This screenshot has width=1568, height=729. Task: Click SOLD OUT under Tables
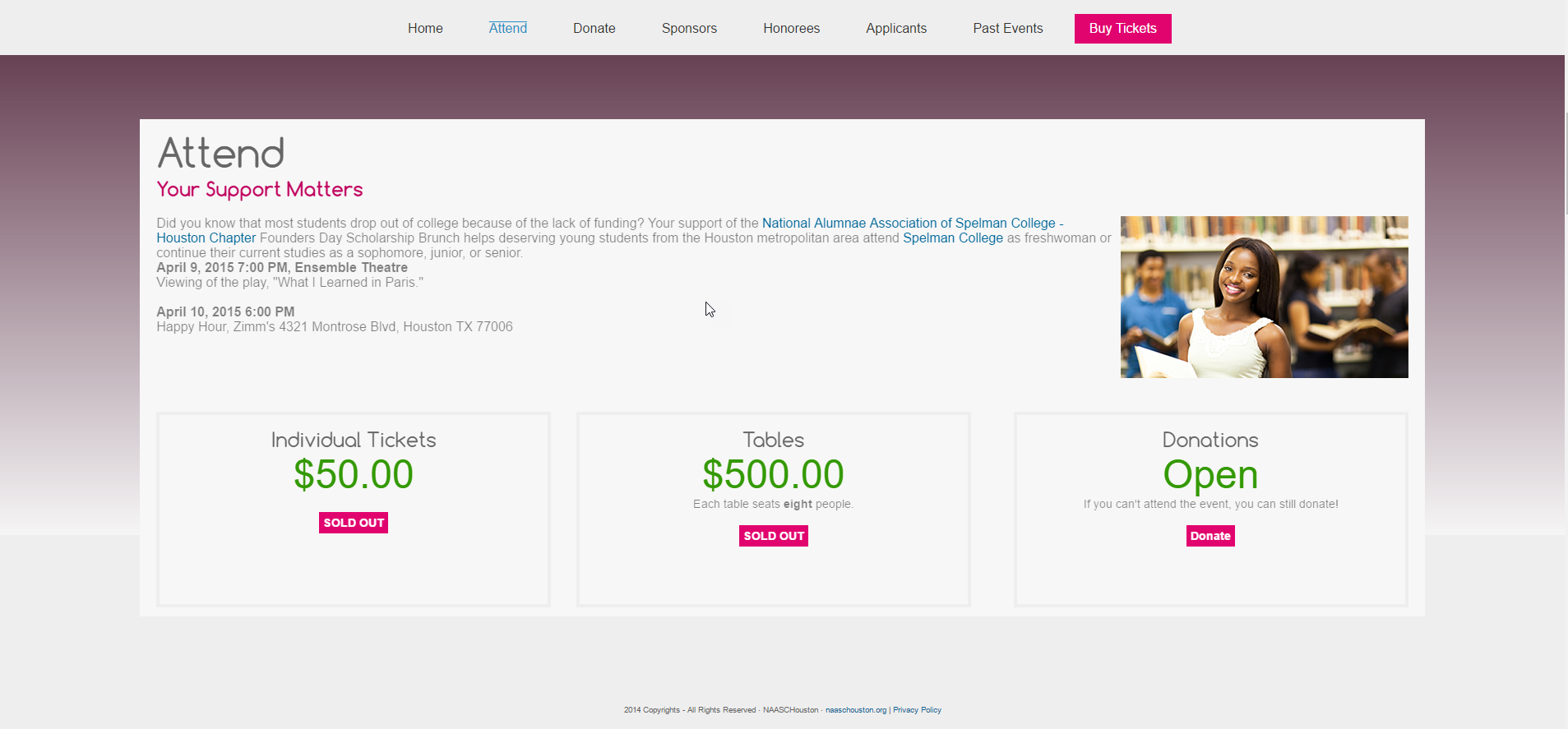773,536
